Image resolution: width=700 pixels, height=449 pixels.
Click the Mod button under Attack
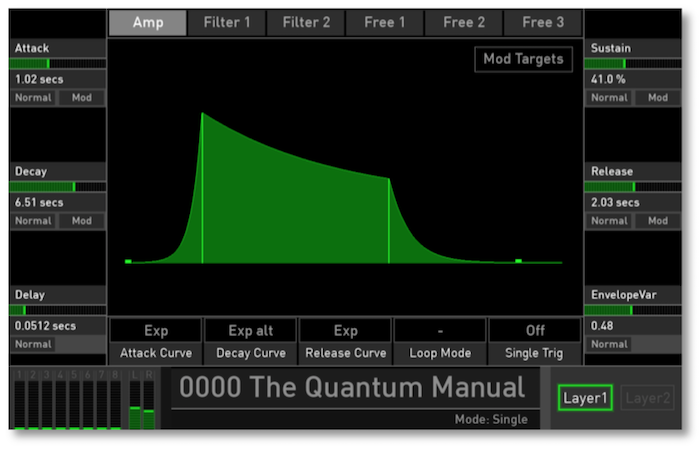point(81,98)
